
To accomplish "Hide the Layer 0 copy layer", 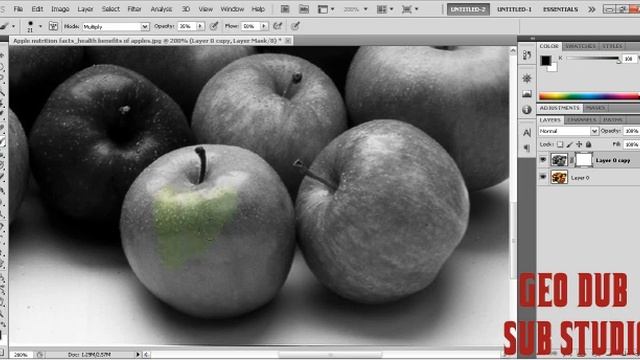I will [543, 160].
